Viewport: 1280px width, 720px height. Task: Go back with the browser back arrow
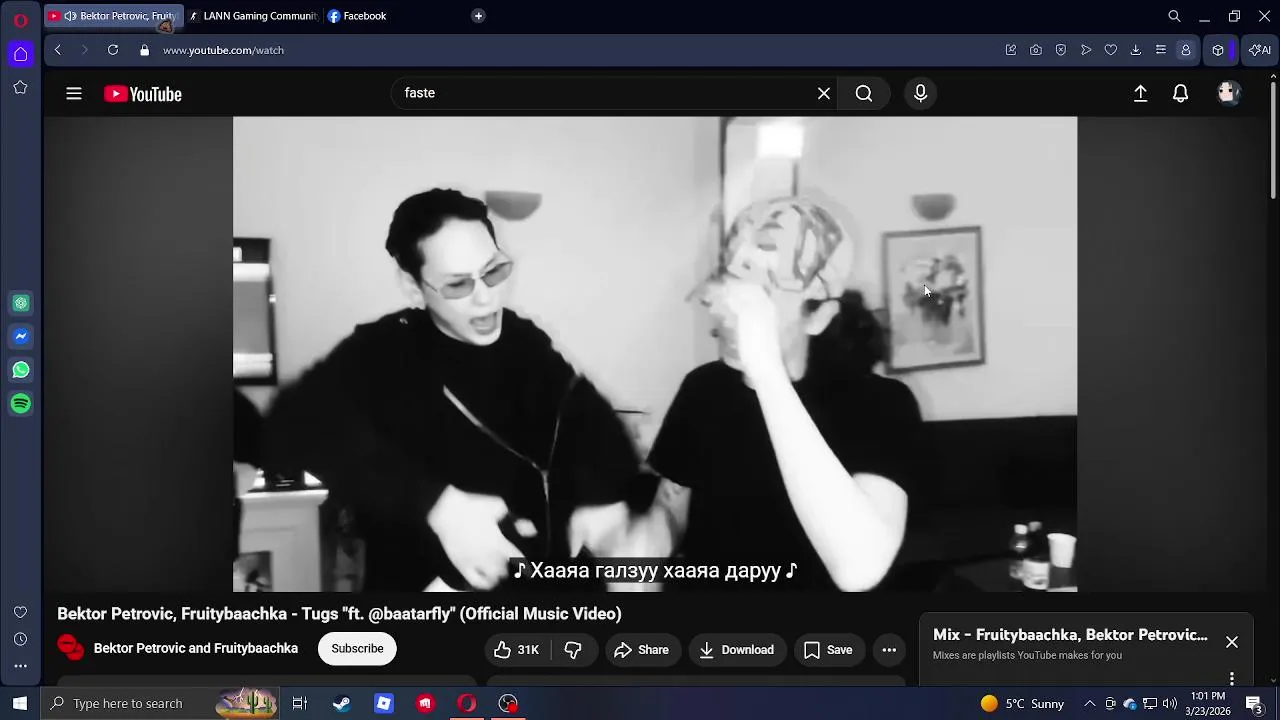(57, 50)
